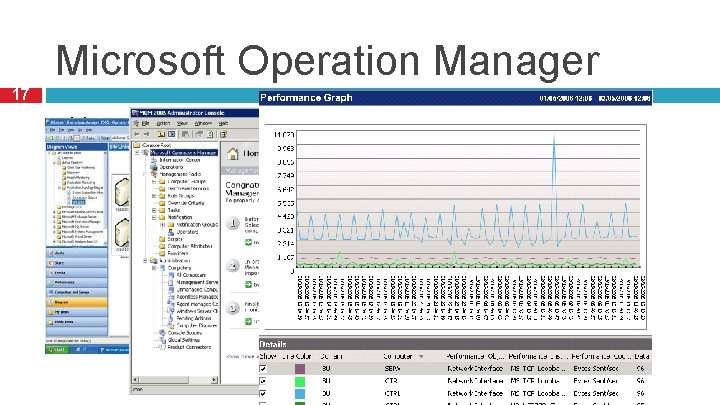Select the Override Criteria folder
Screen dimensions: 720x405
[186, 203]
